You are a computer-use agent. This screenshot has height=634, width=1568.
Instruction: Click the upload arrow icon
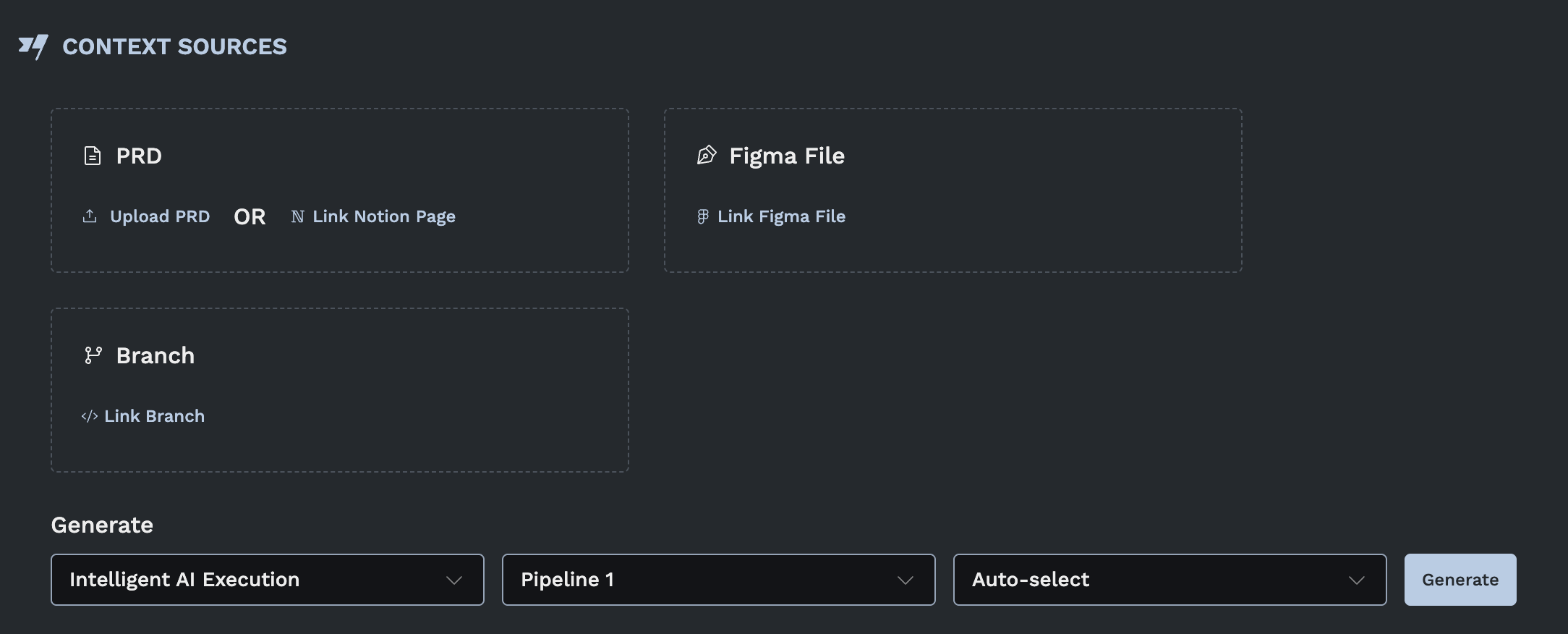(x=90, y=216)
